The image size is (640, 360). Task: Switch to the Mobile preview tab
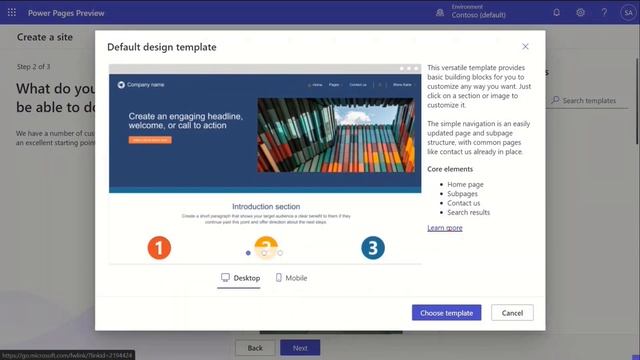(291, 278)
